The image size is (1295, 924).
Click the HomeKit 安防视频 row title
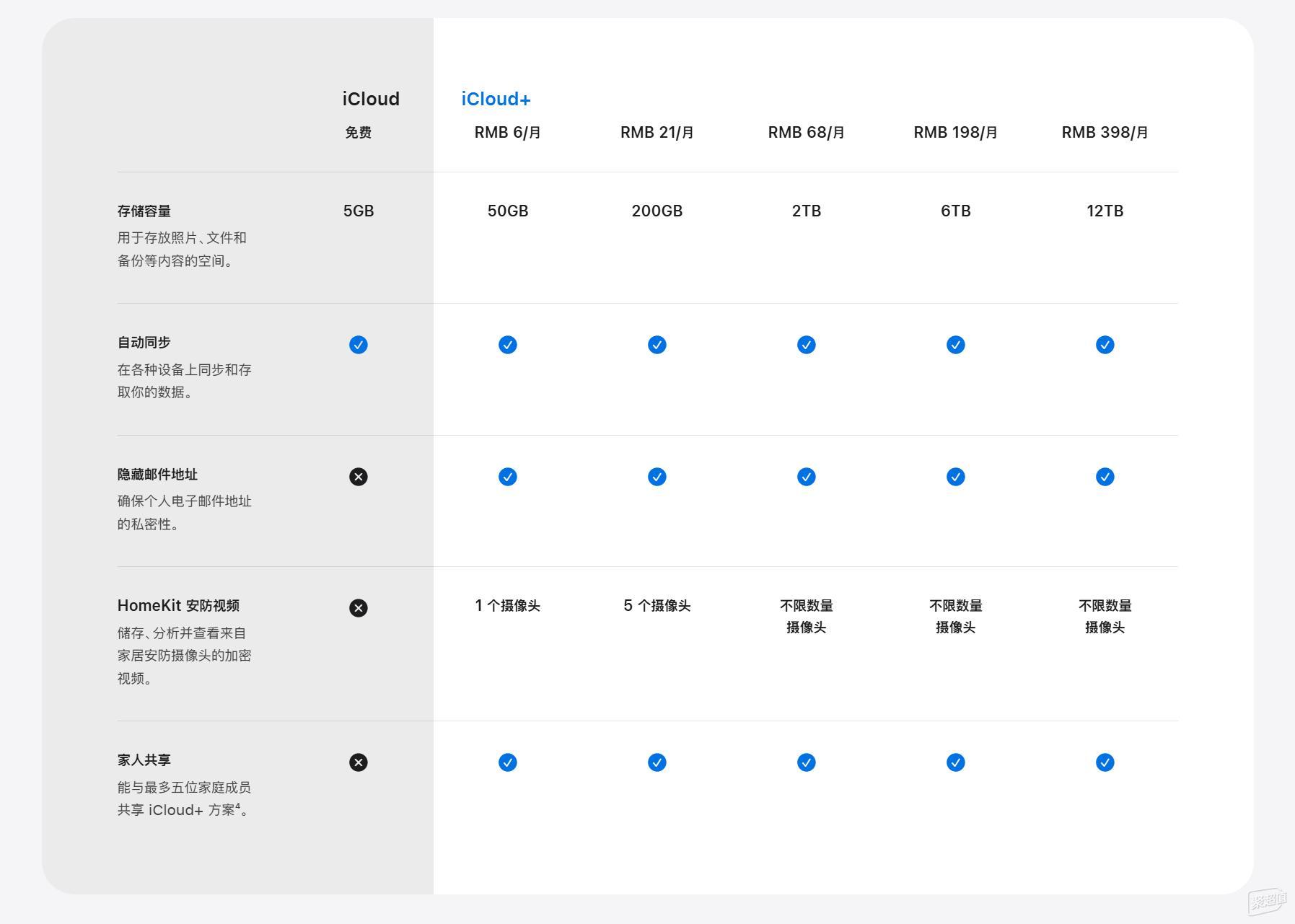pos(178,606)
